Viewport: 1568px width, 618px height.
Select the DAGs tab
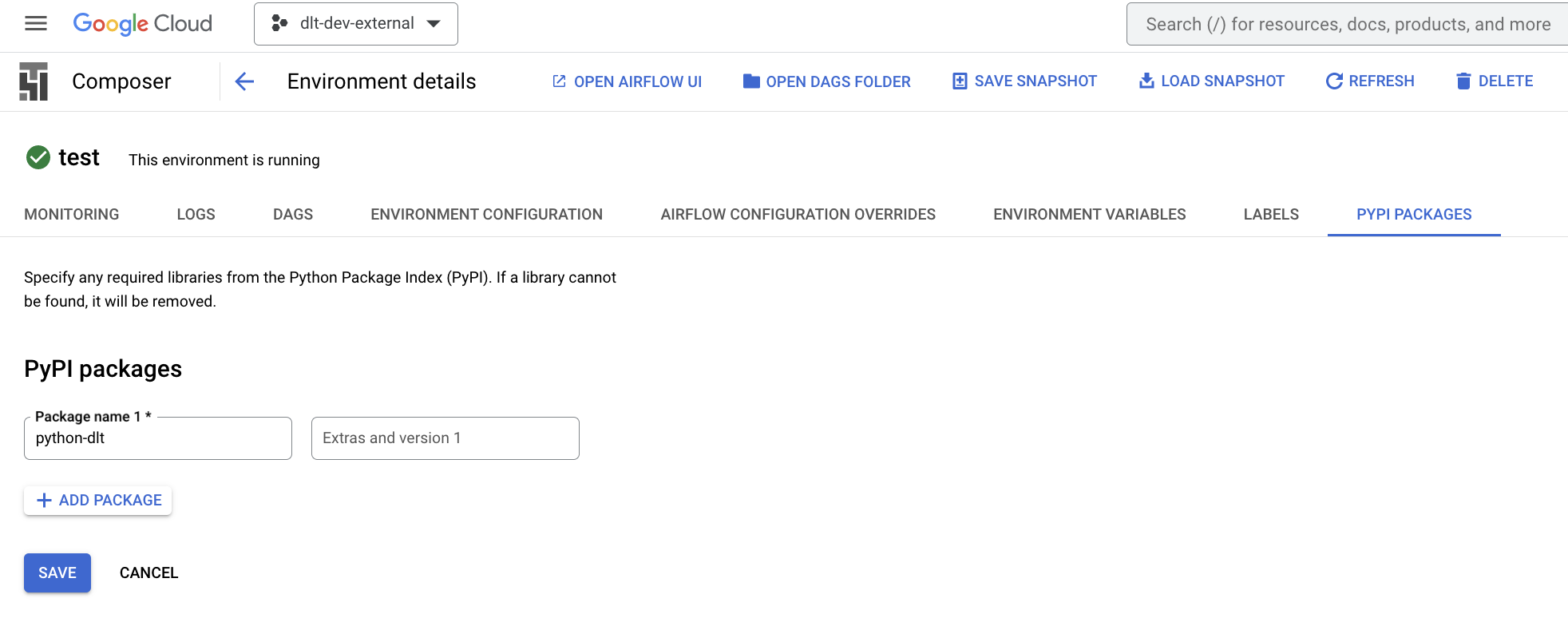click(293, 214)
